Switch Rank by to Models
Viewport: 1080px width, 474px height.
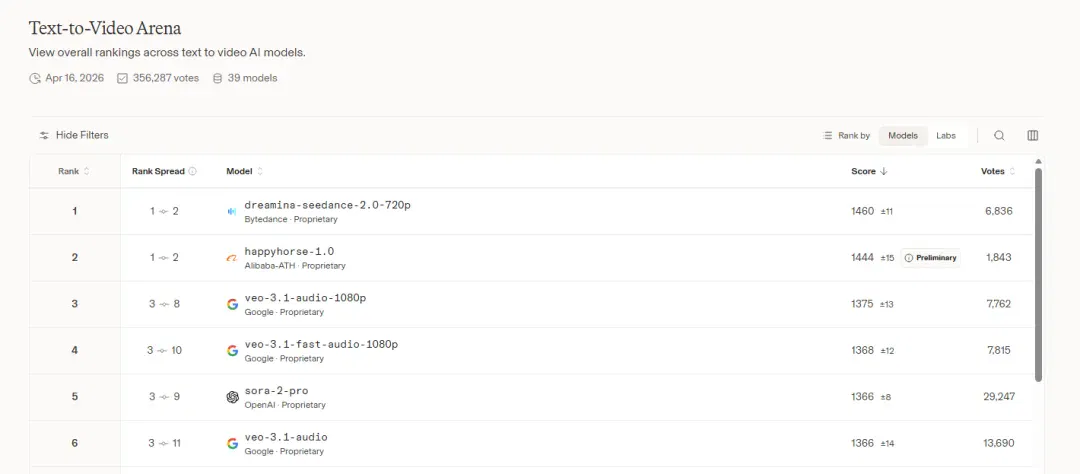[x=903, y=136]
